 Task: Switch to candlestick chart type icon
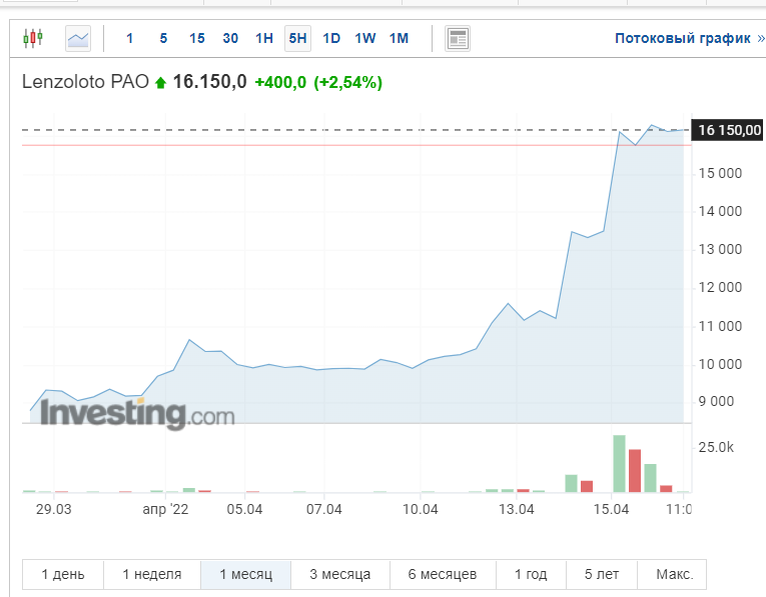coord(33,38)
